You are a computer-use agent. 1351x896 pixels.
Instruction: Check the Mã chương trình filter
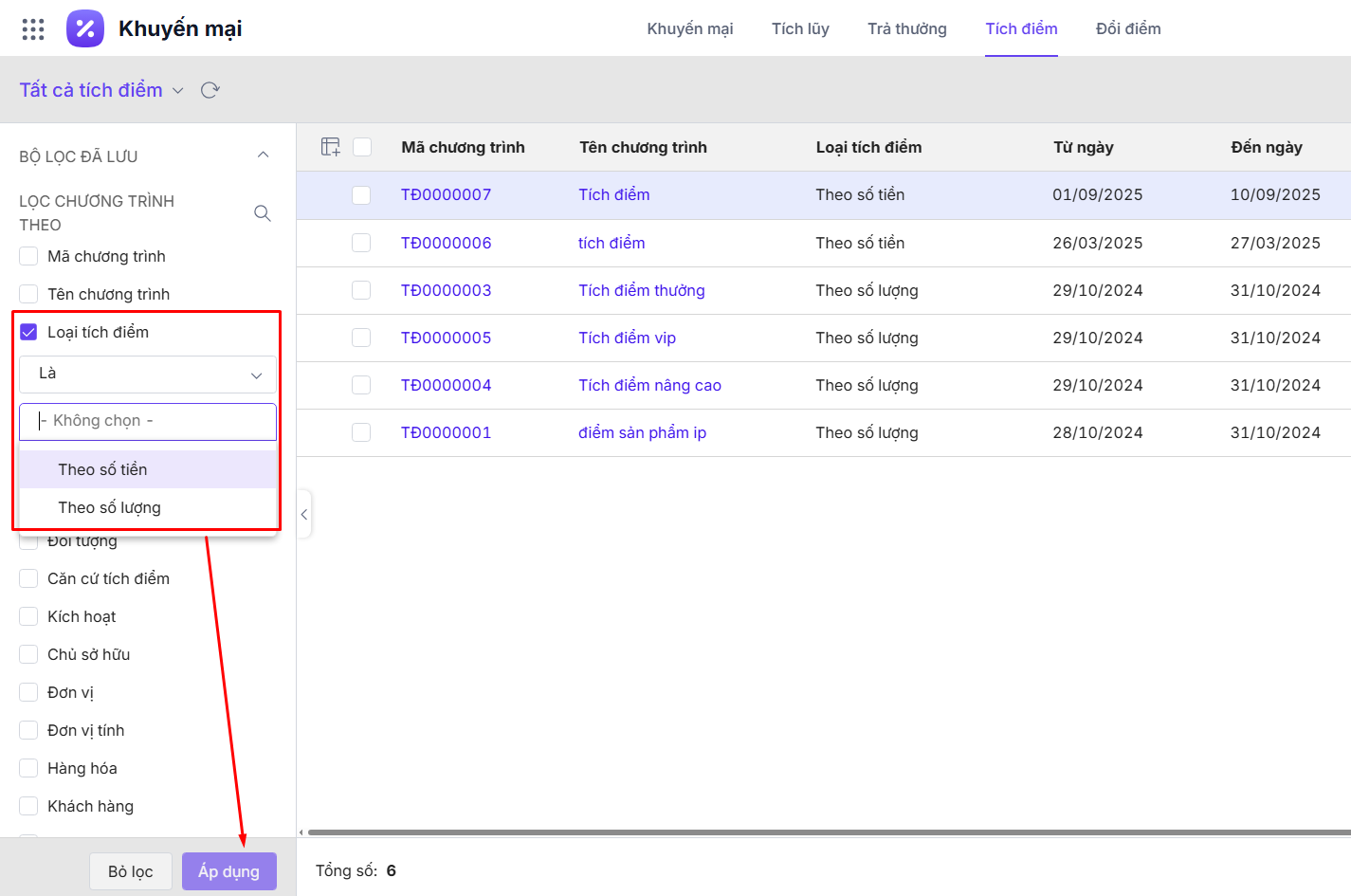[29, 256]
